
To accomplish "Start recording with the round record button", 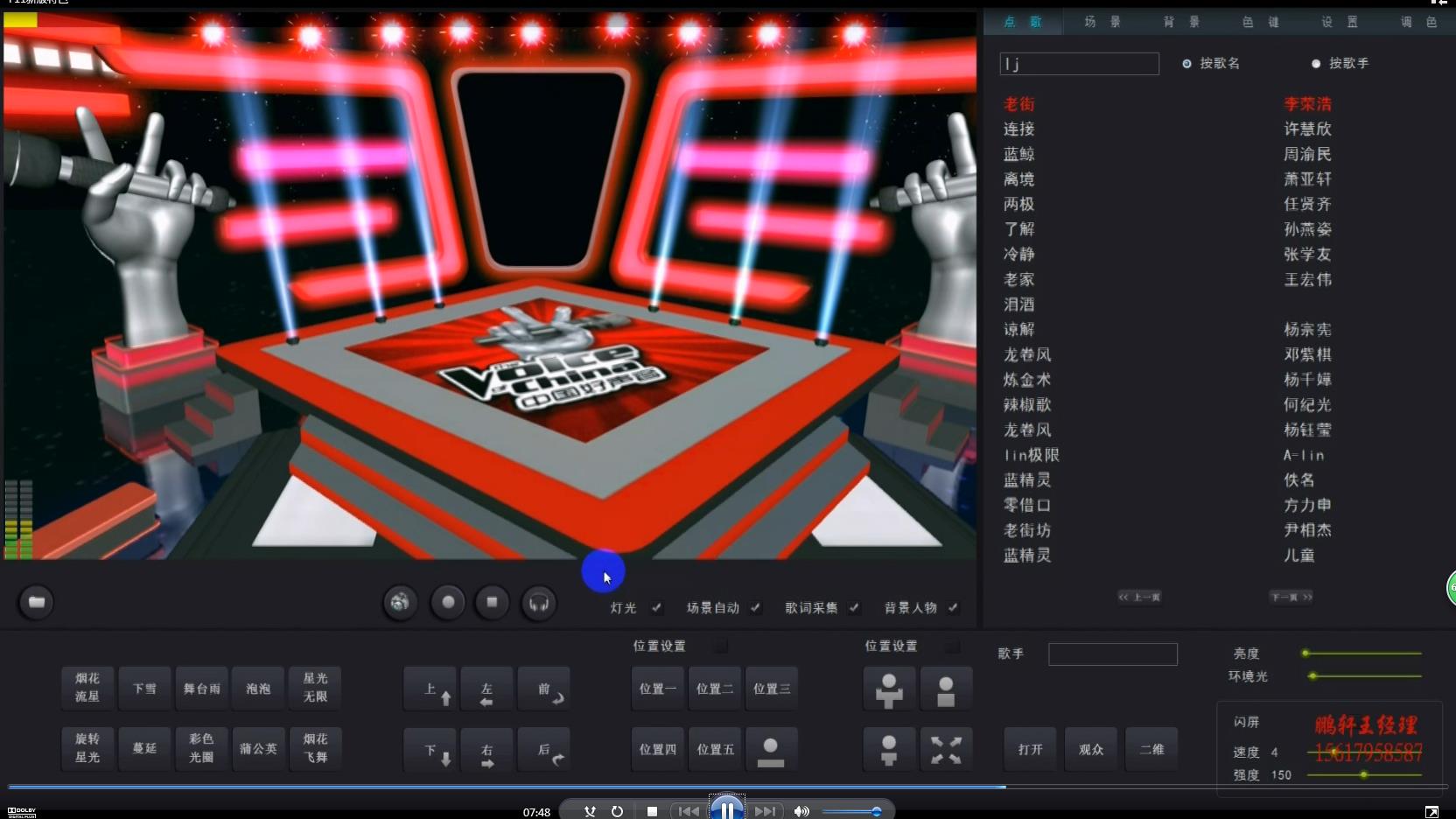I will click(x=448, y=602).
